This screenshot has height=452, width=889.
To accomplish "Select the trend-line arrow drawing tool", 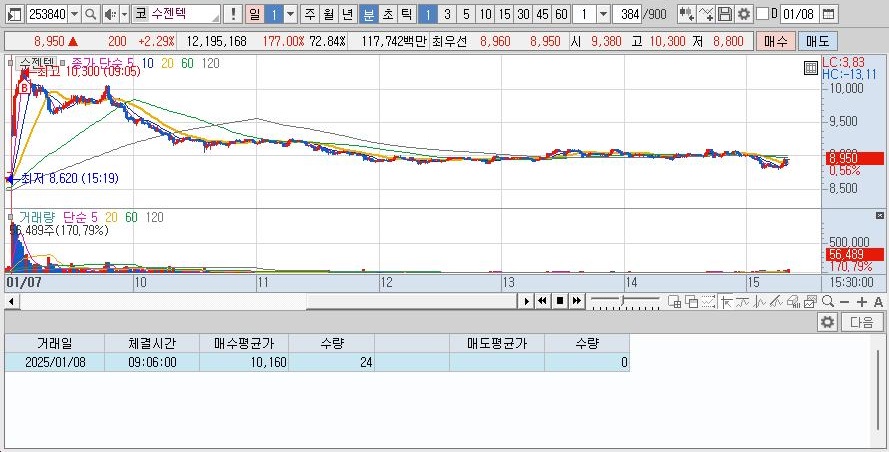I will (726, 302).
